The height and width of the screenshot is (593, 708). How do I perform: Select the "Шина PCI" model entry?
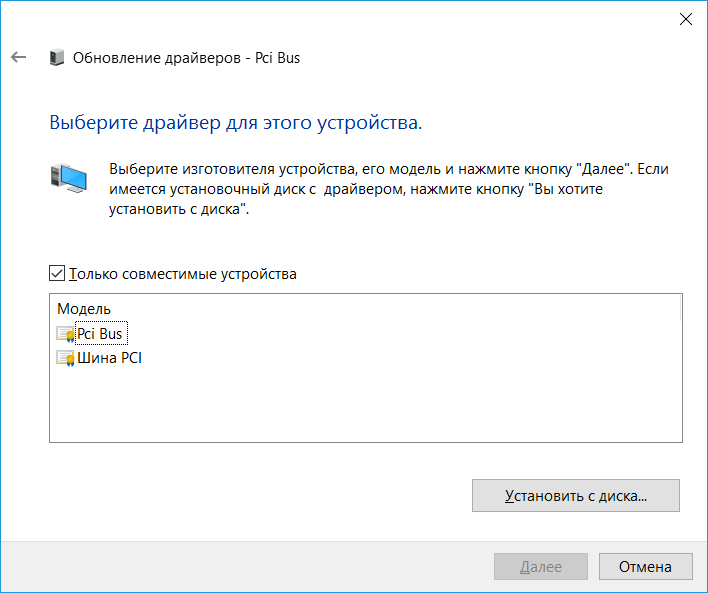coord(110,358)
